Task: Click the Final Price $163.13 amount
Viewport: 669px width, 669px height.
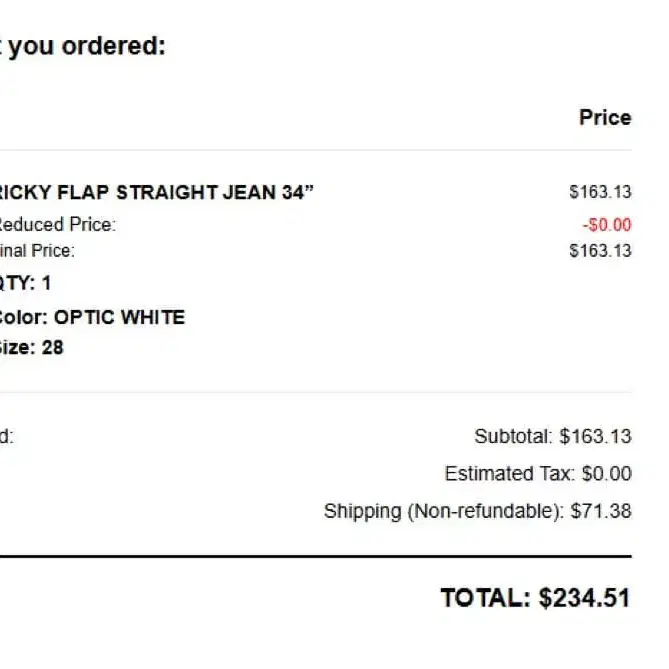Action: (600, 250)
